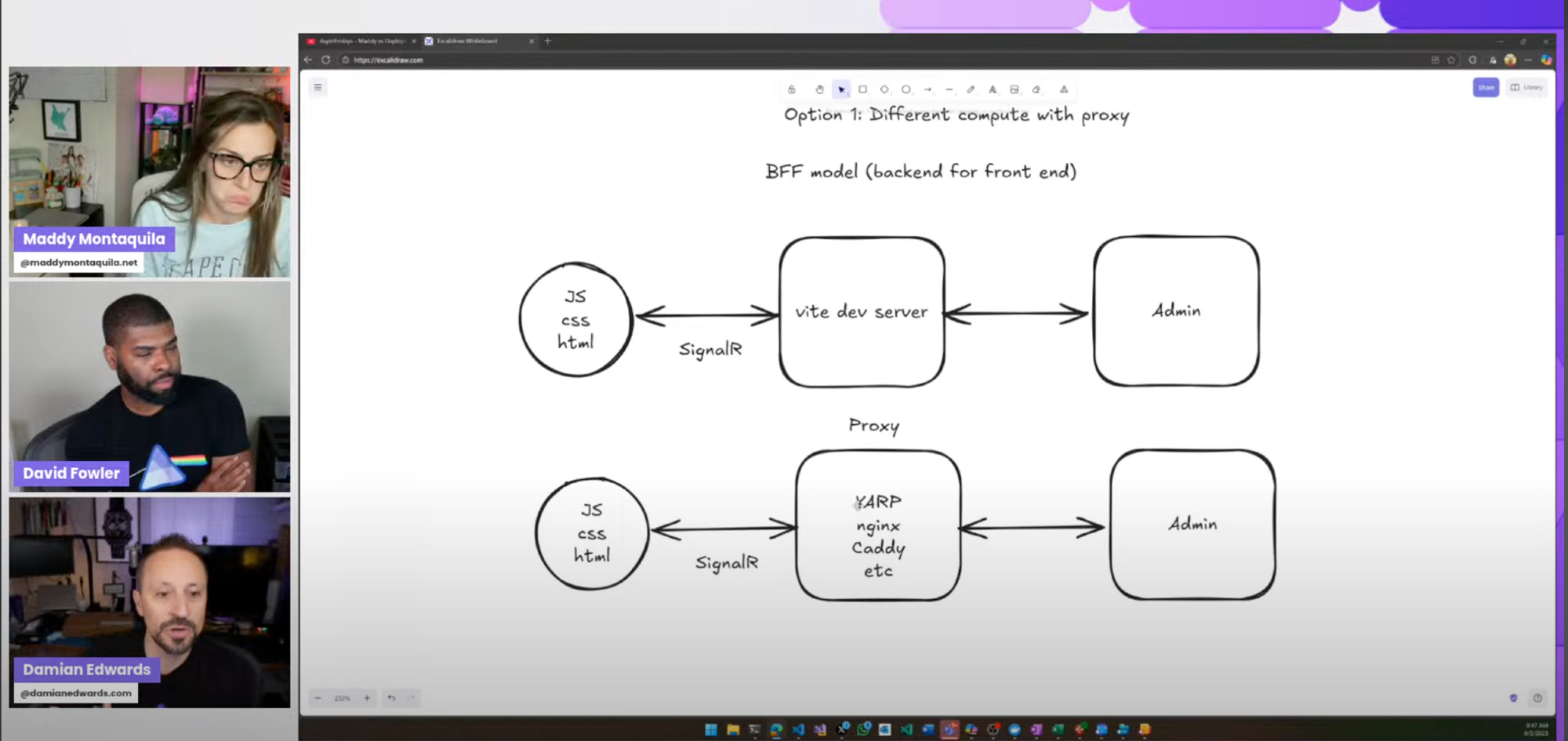Activate the Eraser tool
The width and height of the screenshot is (1568, 741).
click(x=1036, y=89)
